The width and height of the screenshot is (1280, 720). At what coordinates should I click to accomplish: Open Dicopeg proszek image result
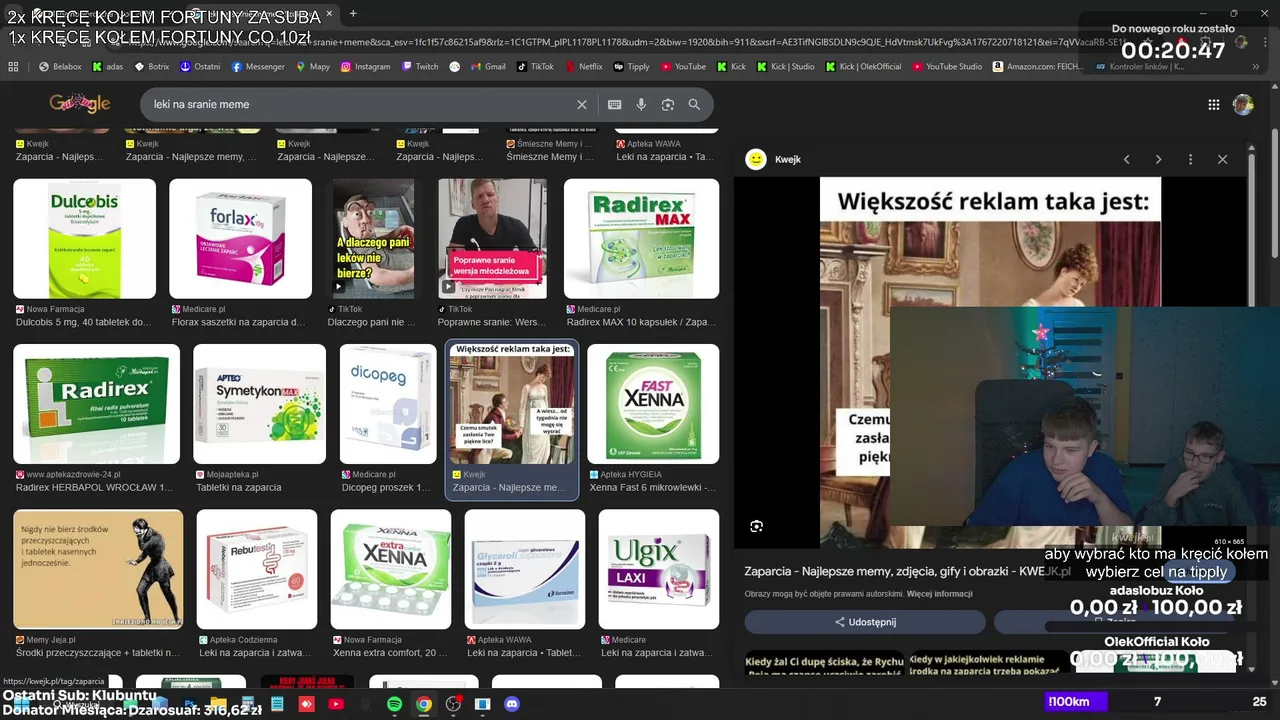(x=388, y=404)
